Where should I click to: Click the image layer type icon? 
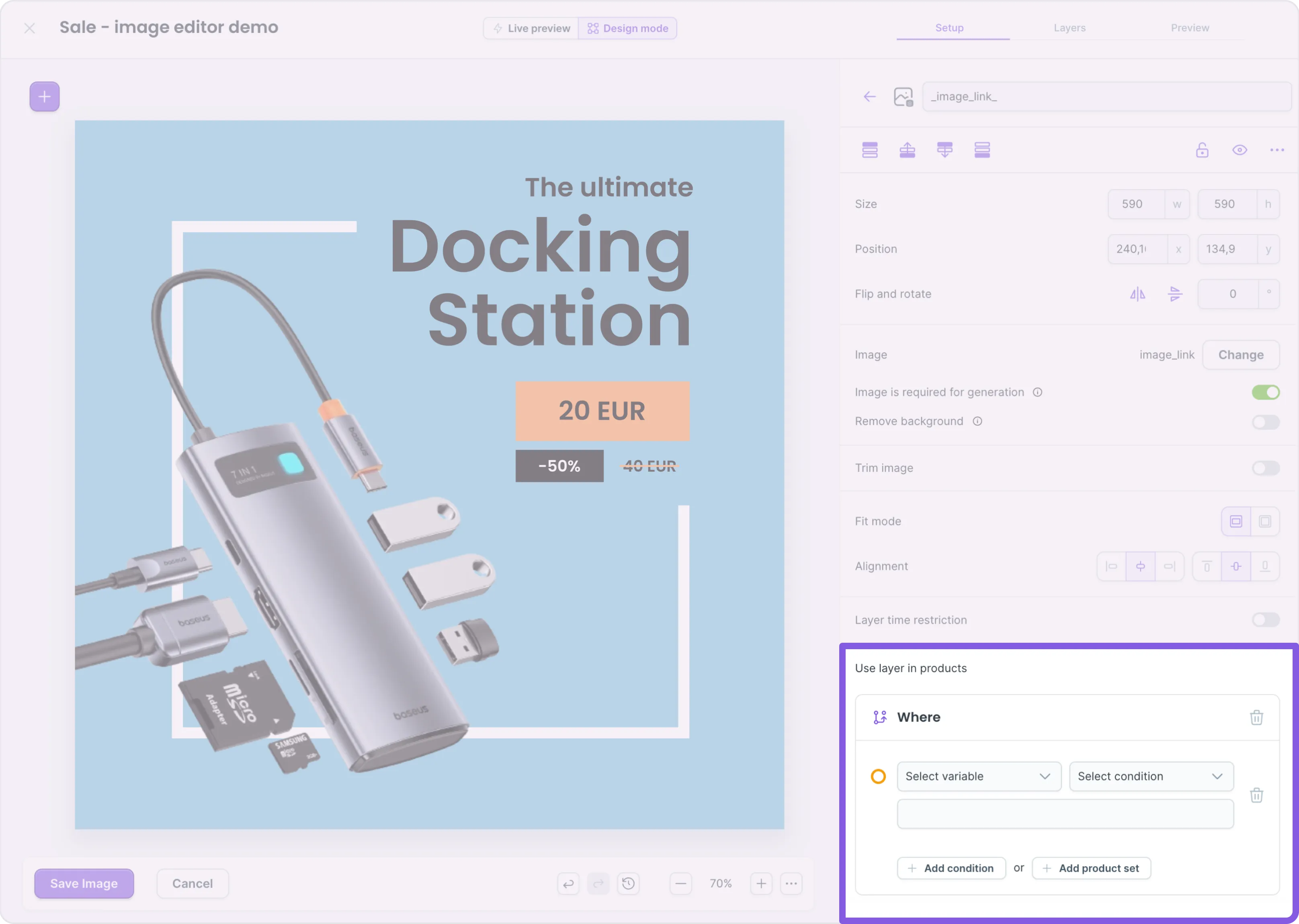click(904, 97)
